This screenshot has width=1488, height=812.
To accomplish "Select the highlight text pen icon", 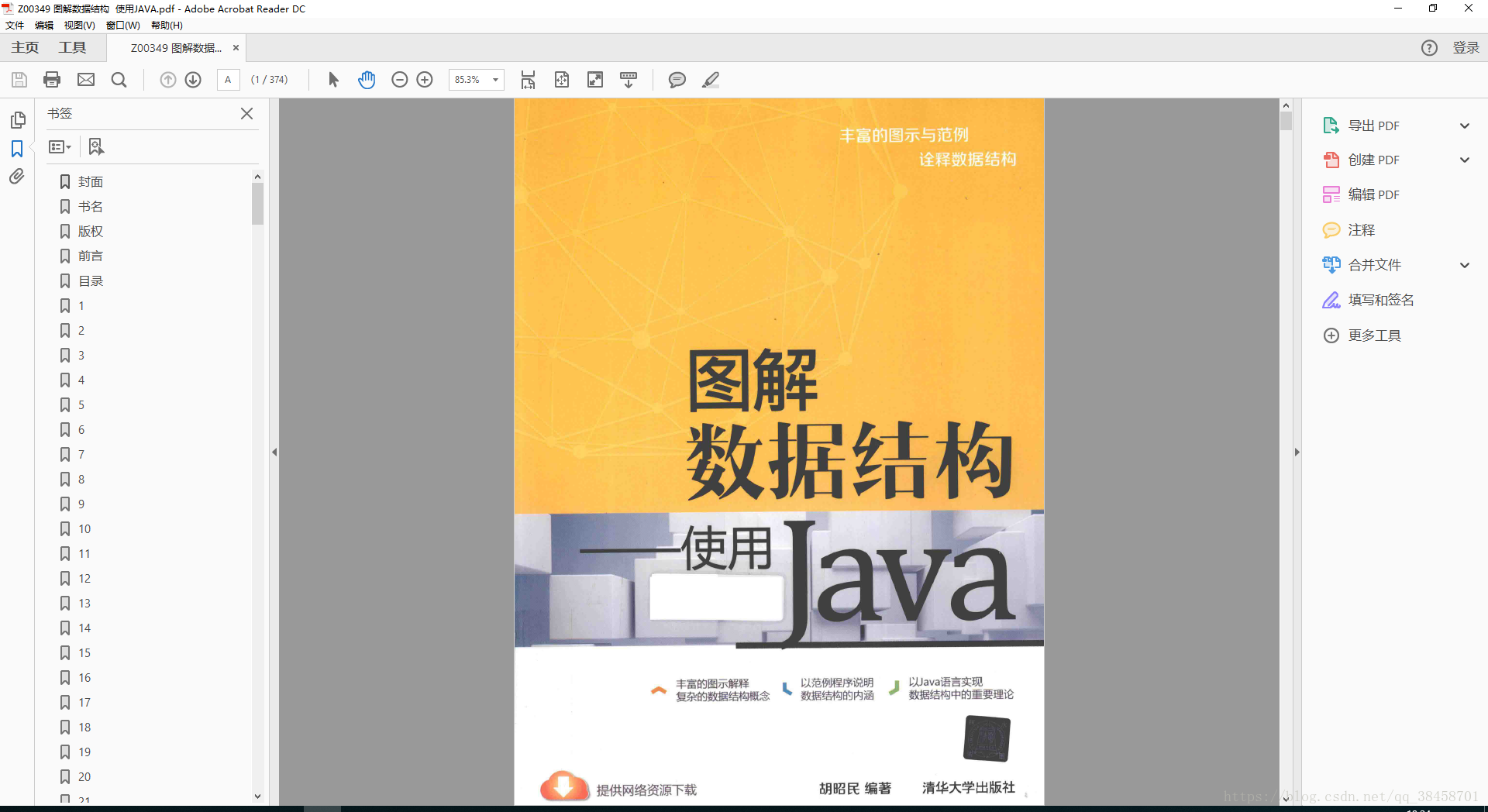I will pos(711,80).
